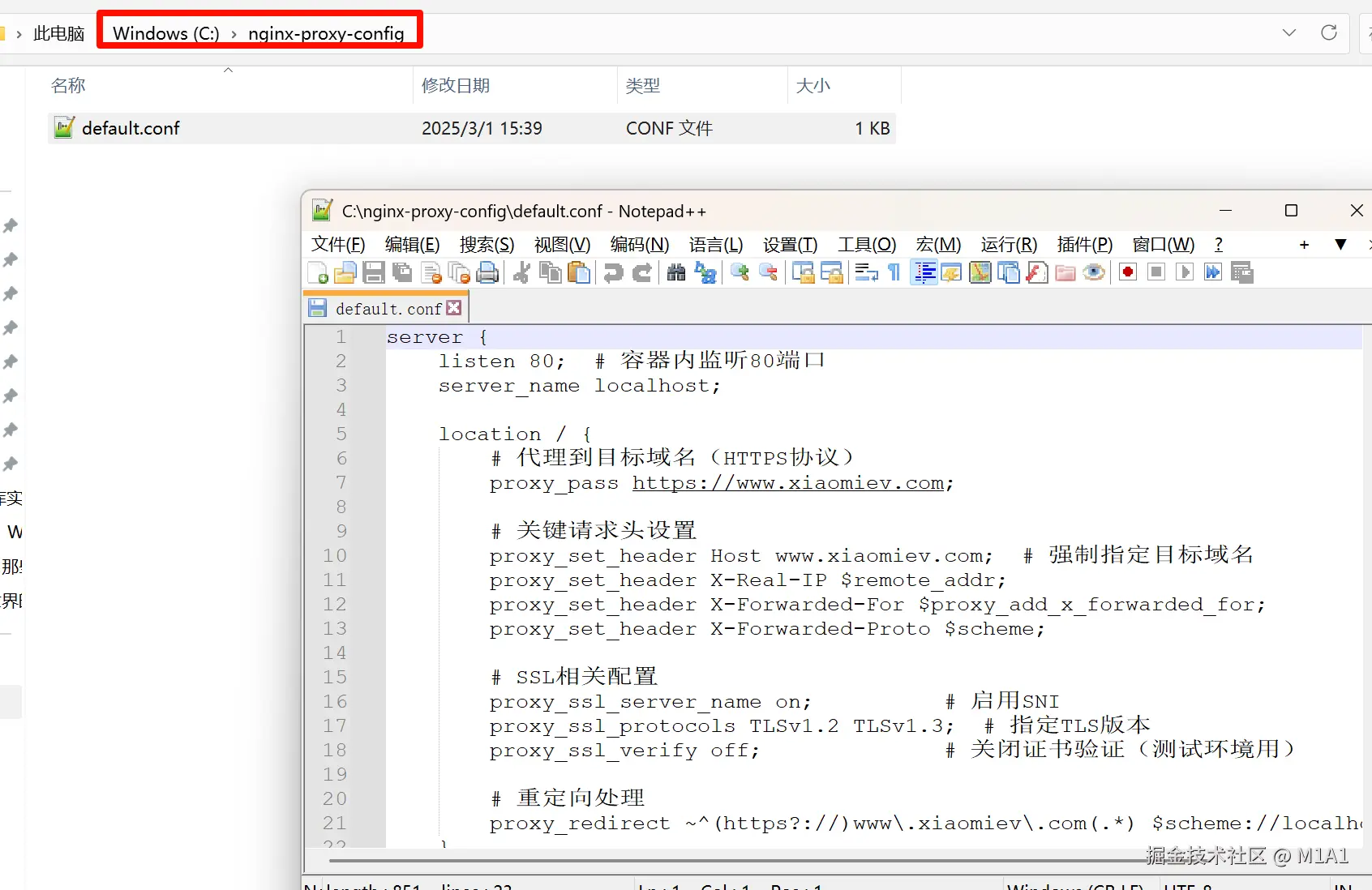Open the Replace dialog icon
Viewport: 1372px width, 890px height.
coord(705,273)
